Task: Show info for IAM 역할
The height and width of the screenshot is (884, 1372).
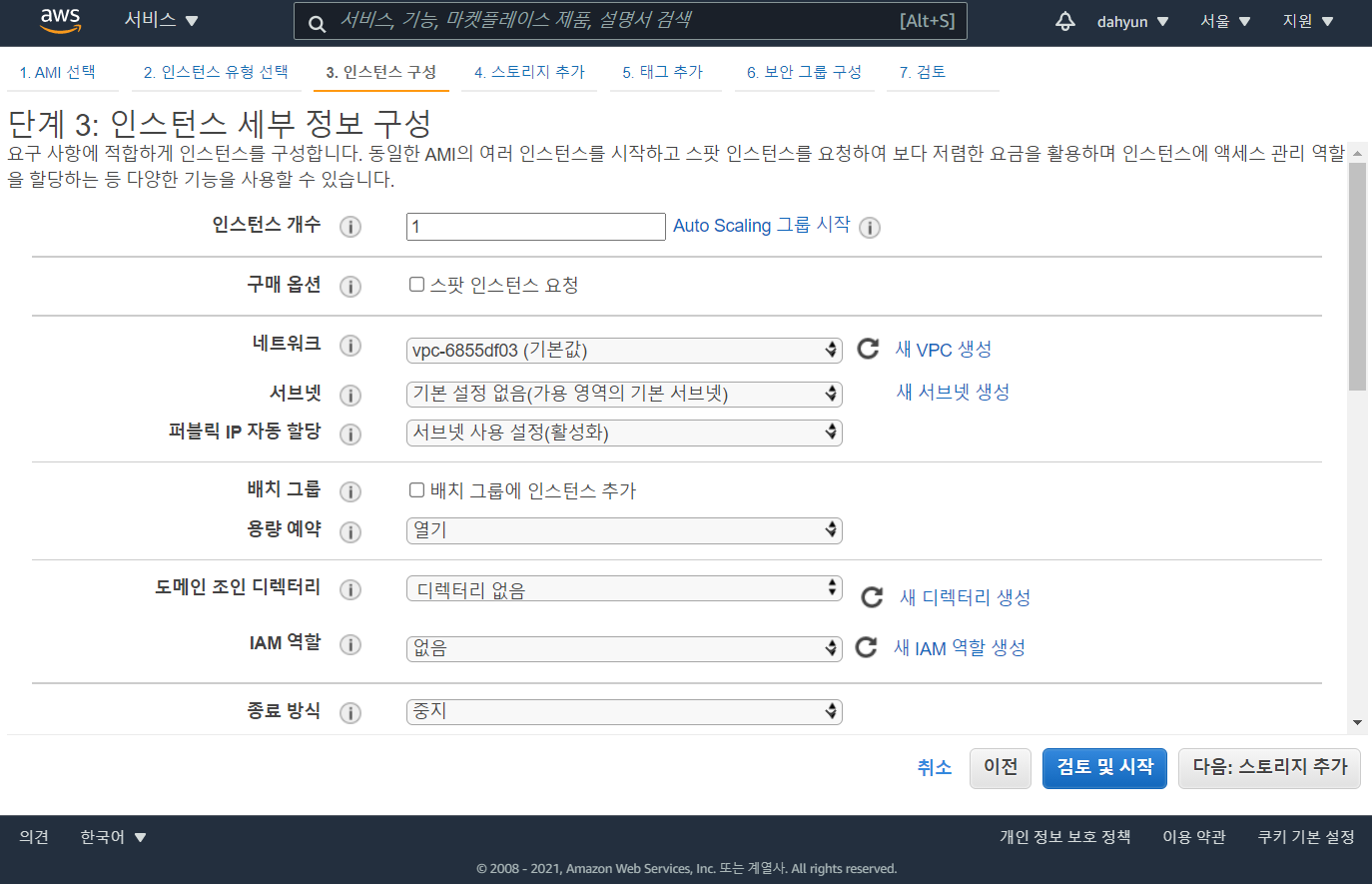Action: (x=350, y=645)
